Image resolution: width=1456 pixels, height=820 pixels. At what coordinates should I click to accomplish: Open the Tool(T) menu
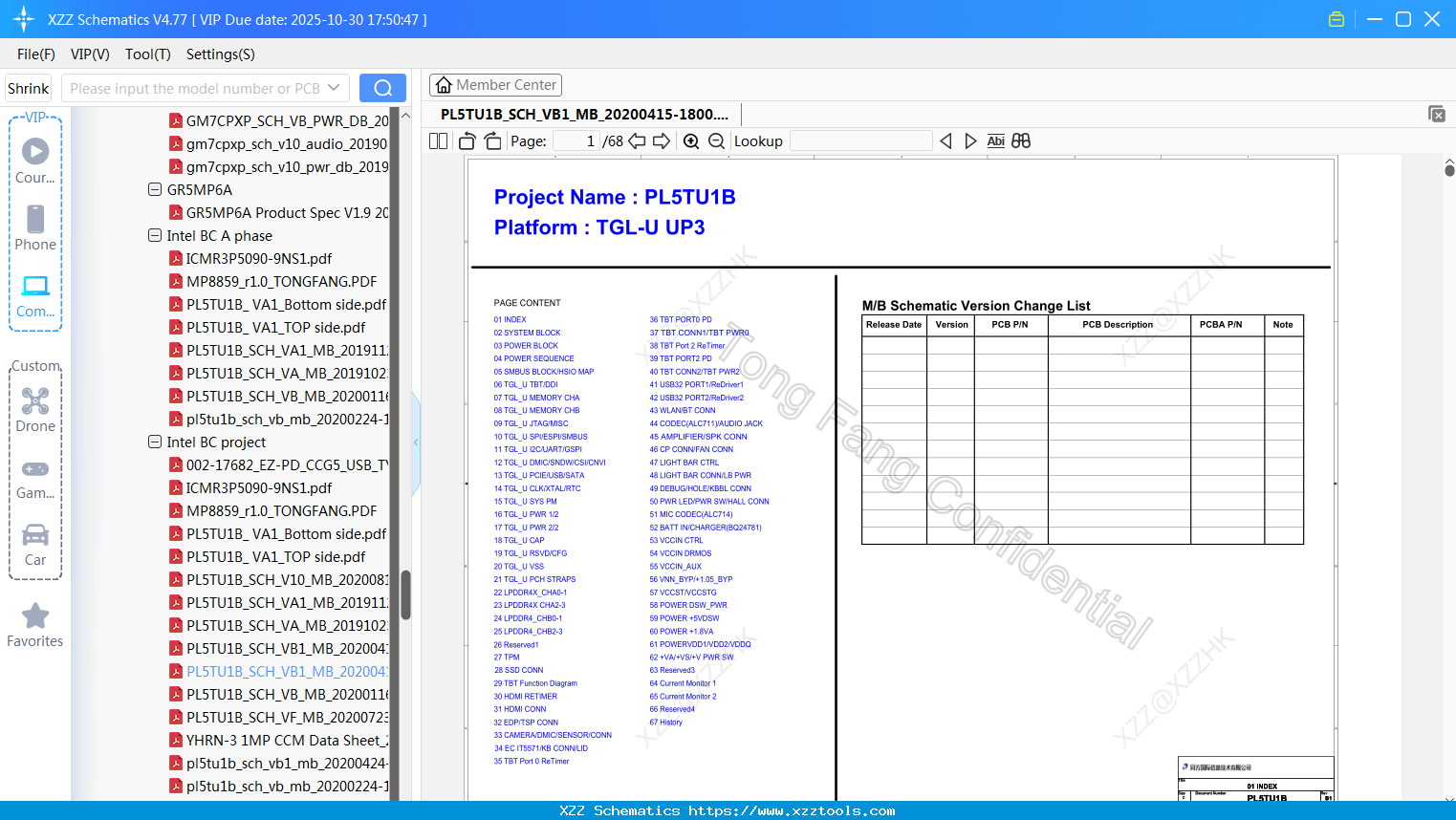tap(148, 54)
